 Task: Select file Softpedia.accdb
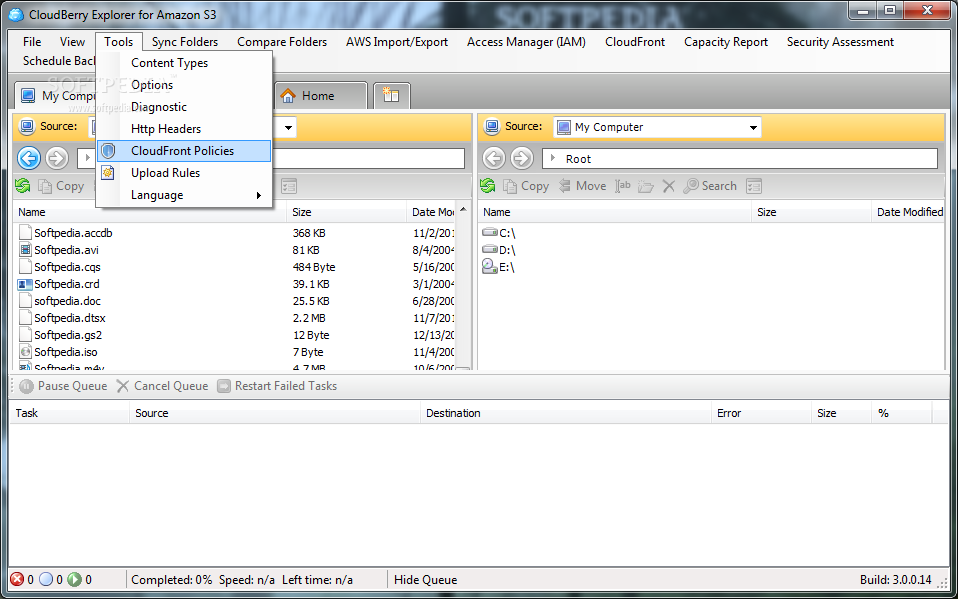click(x=73, y=233)
